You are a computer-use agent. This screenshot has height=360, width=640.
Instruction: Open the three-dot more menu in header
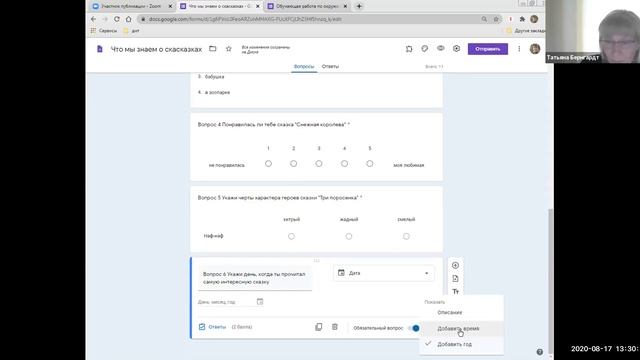click(519, 49)
